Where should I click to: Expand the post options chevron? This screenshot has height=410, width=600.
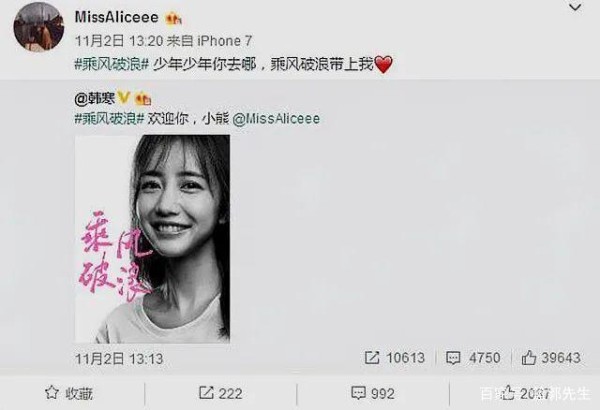pyautogui.click(x=575, y=7)
